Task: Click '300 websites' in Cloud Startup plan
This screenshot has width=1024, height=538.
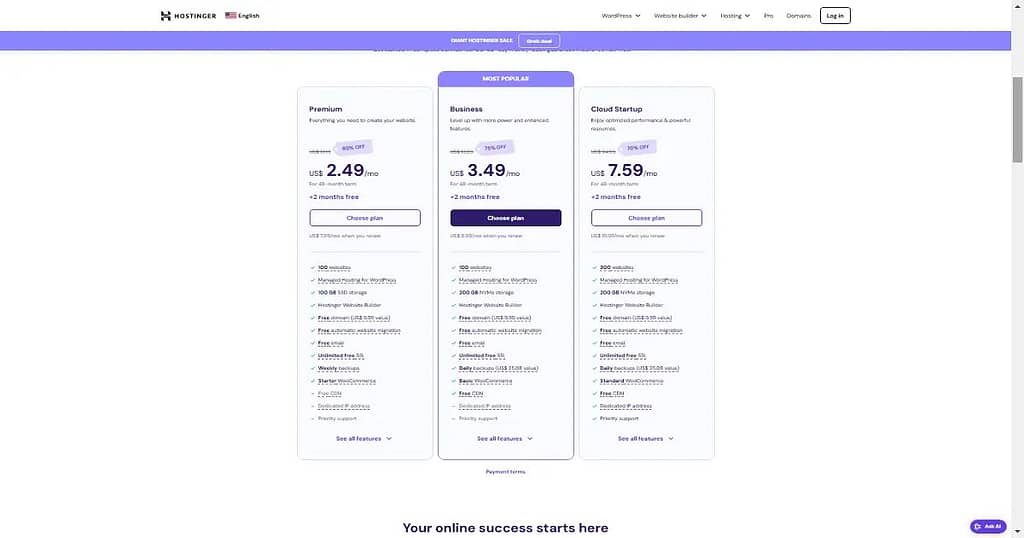Action: [x=616, y=268]
